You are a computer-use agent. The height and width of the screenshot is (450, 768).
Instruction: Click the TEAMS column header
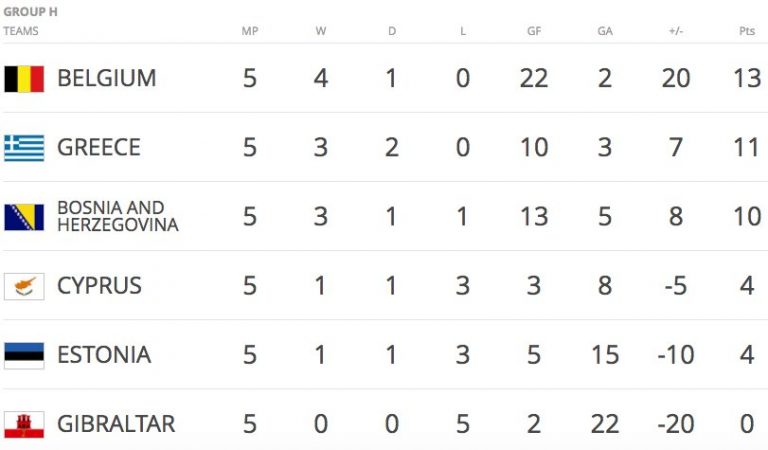(x=21, y=31)
